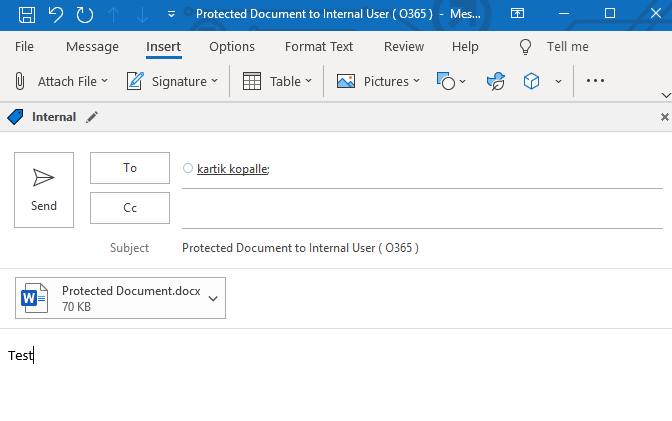
Task: Open ribbon display options icon
Action: tap(517, 14)
